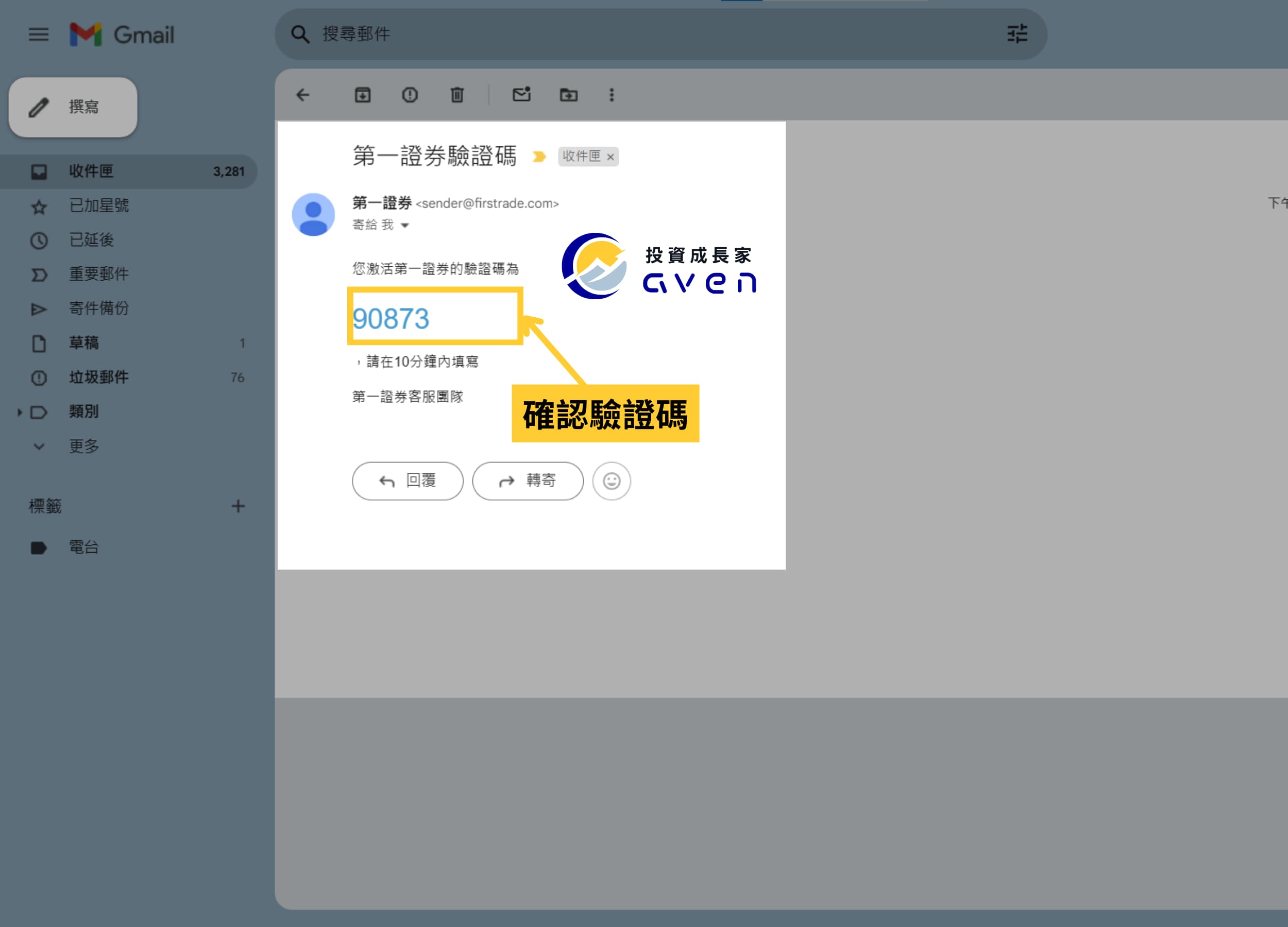1288x927 pixels.
Task: Report this email as spam
Action: 410,95
